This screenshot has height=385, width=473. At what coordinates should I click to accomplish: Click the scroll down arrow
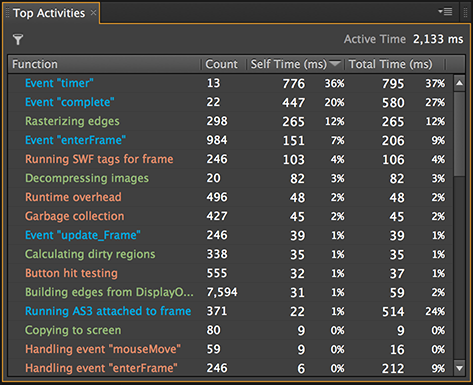click(x=460, y=368)
